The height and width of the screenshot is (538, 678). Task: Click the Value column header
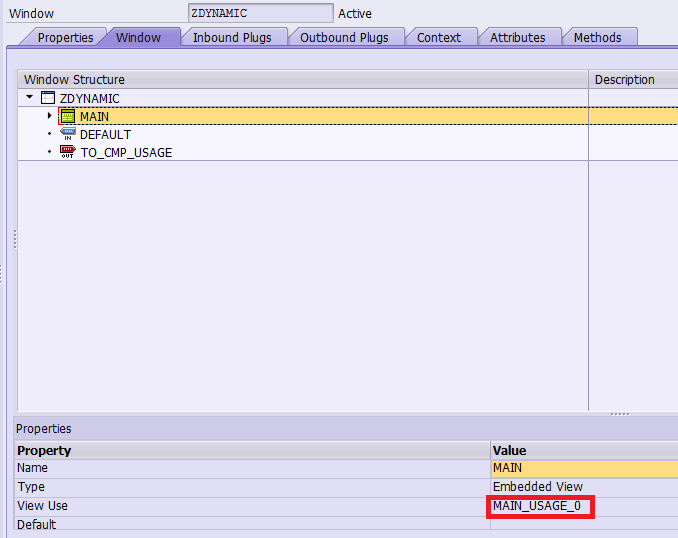pyautogui.click(x=585, y=451)
